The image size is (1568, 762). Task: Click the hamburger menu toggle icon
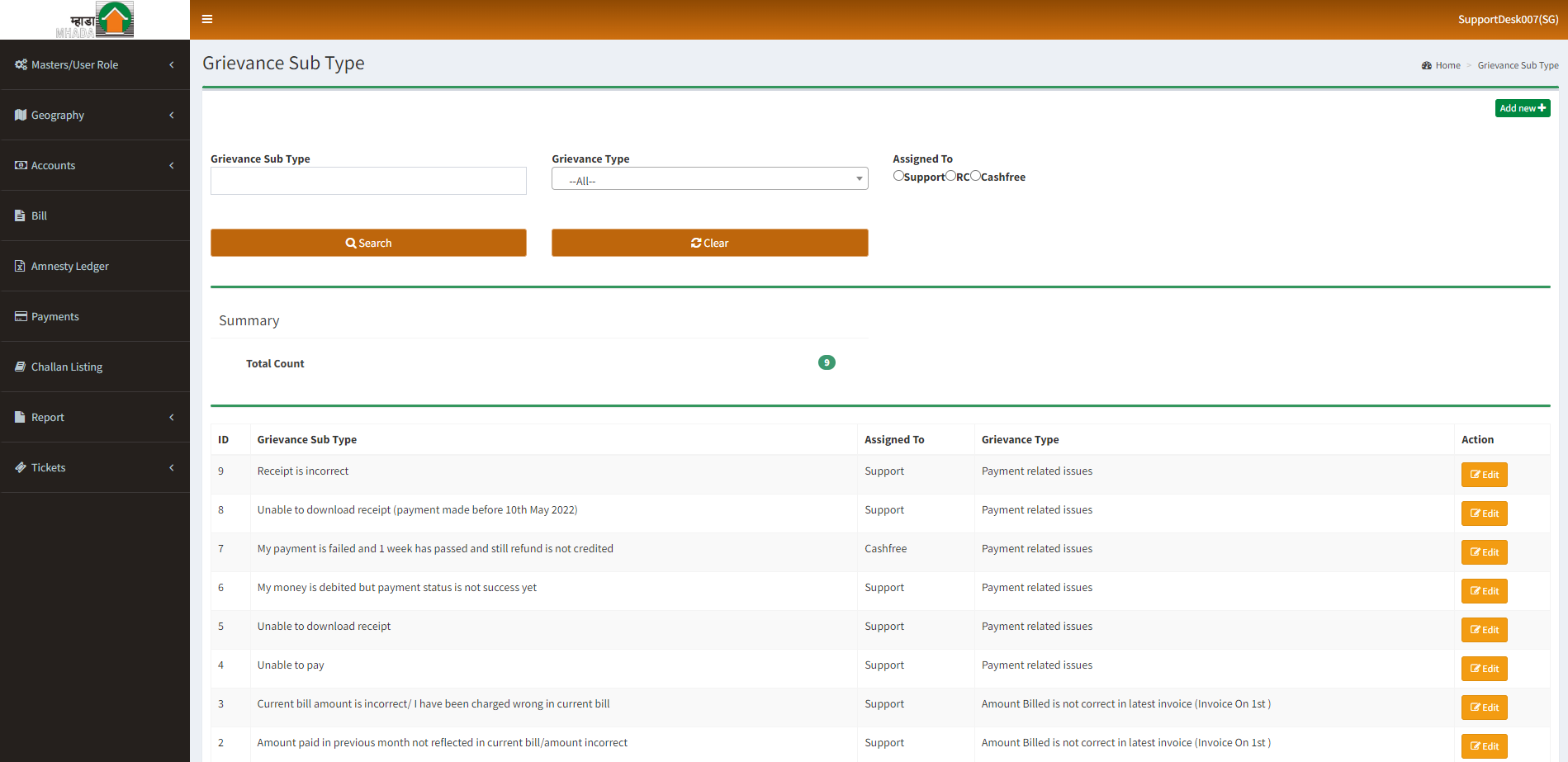tap(207, 19)
